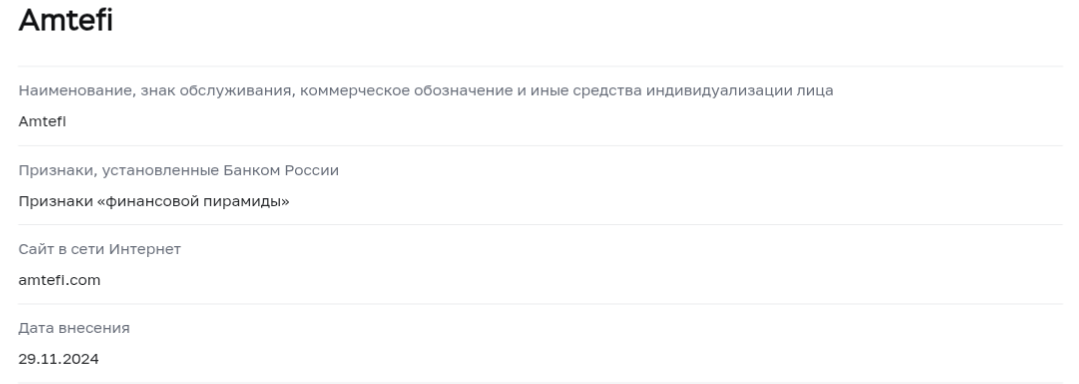Open the amtefi.com website address
The height and width of the screenshot is (384, 1079).
click(59, 280)
